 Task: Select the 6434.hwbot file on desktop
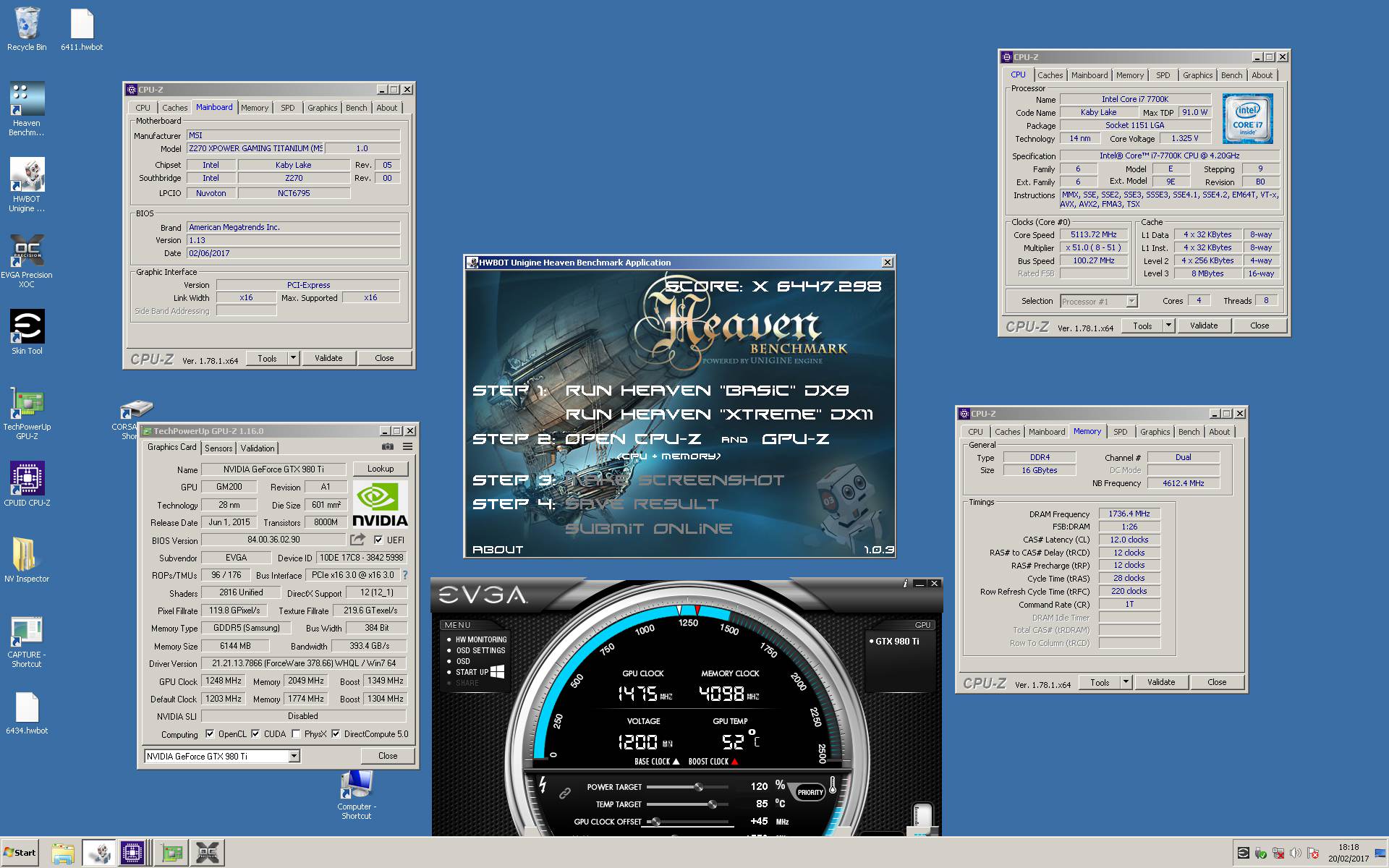(x=27, y=712)
